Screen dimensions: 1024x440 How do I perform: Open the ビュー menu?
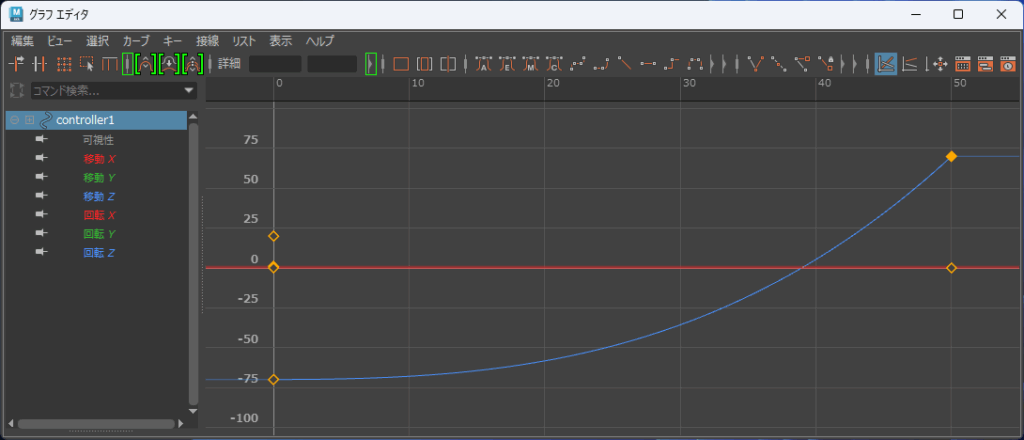pos(59,40)
